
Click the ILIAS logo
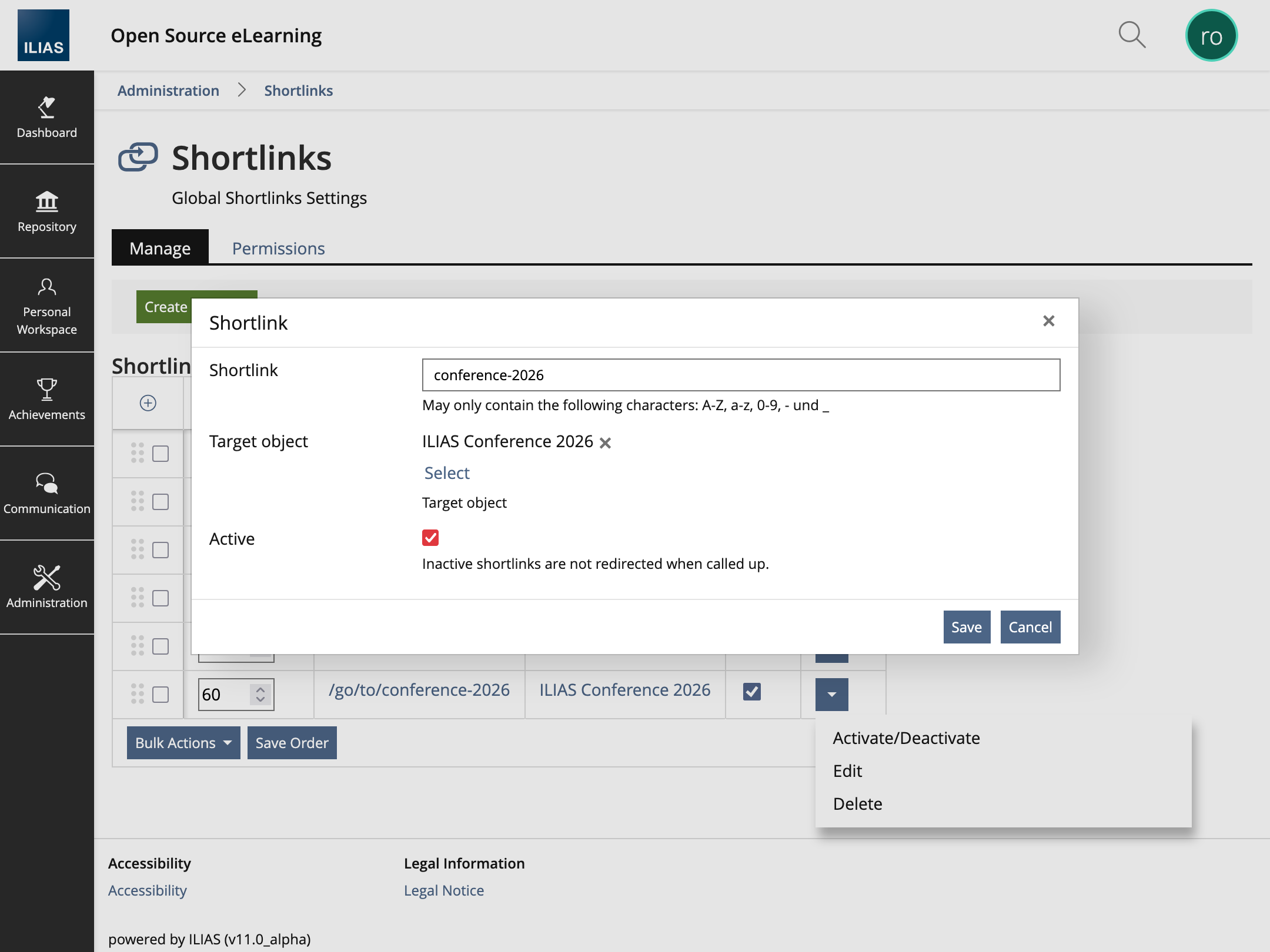(x=44, y=35)
